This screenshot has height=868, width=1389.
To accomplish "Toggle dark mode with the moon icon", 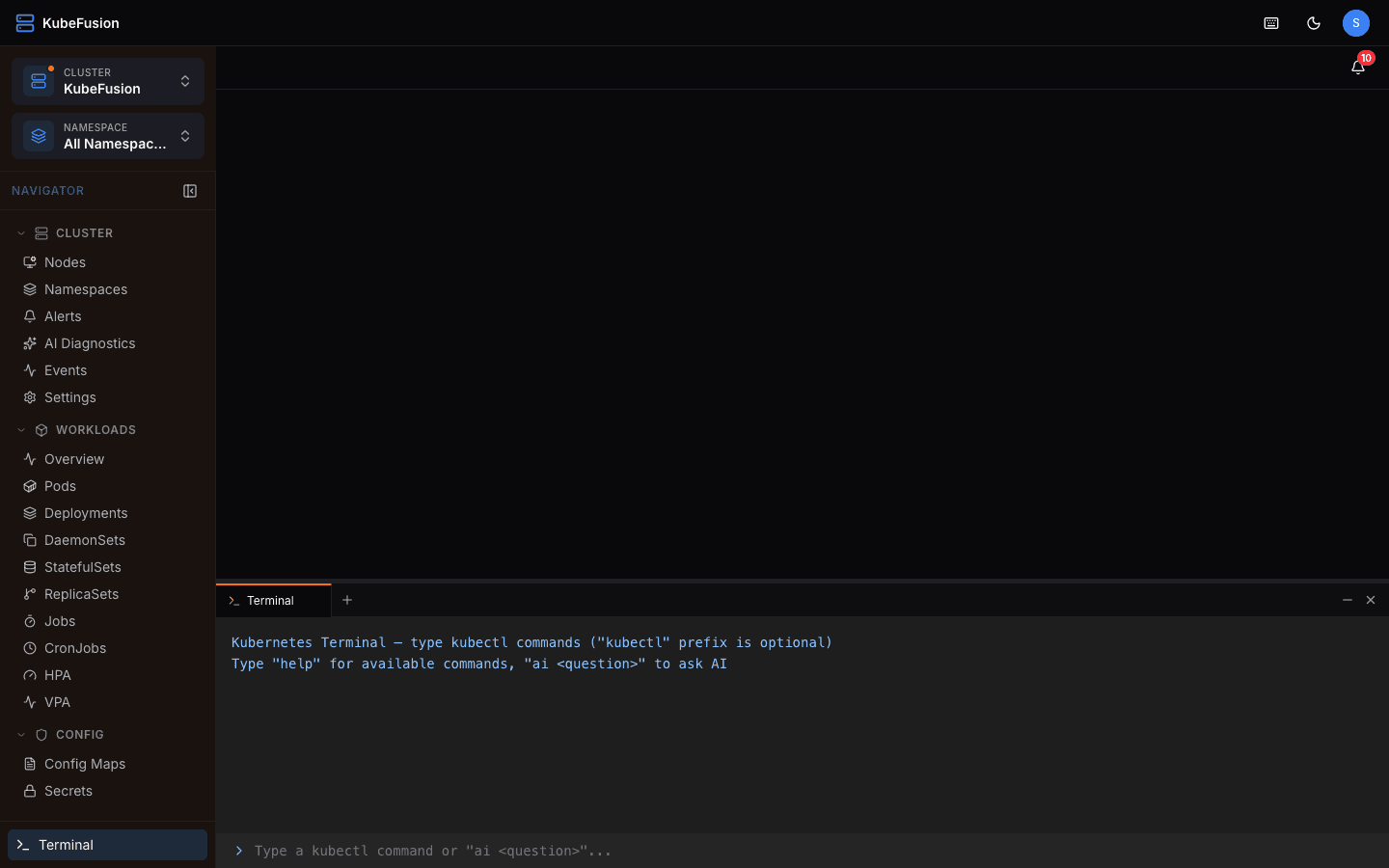I will 1313,22.
